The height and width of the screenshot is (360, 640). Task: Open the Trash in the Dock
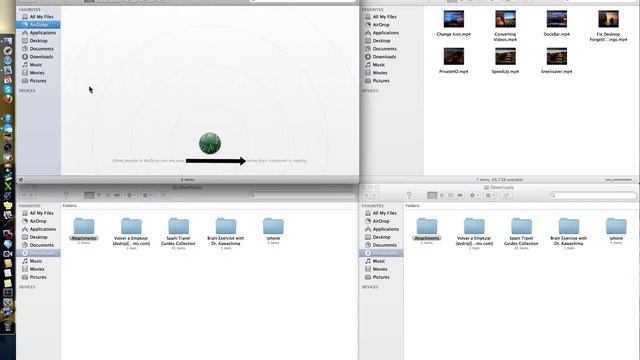coord(7,326)
